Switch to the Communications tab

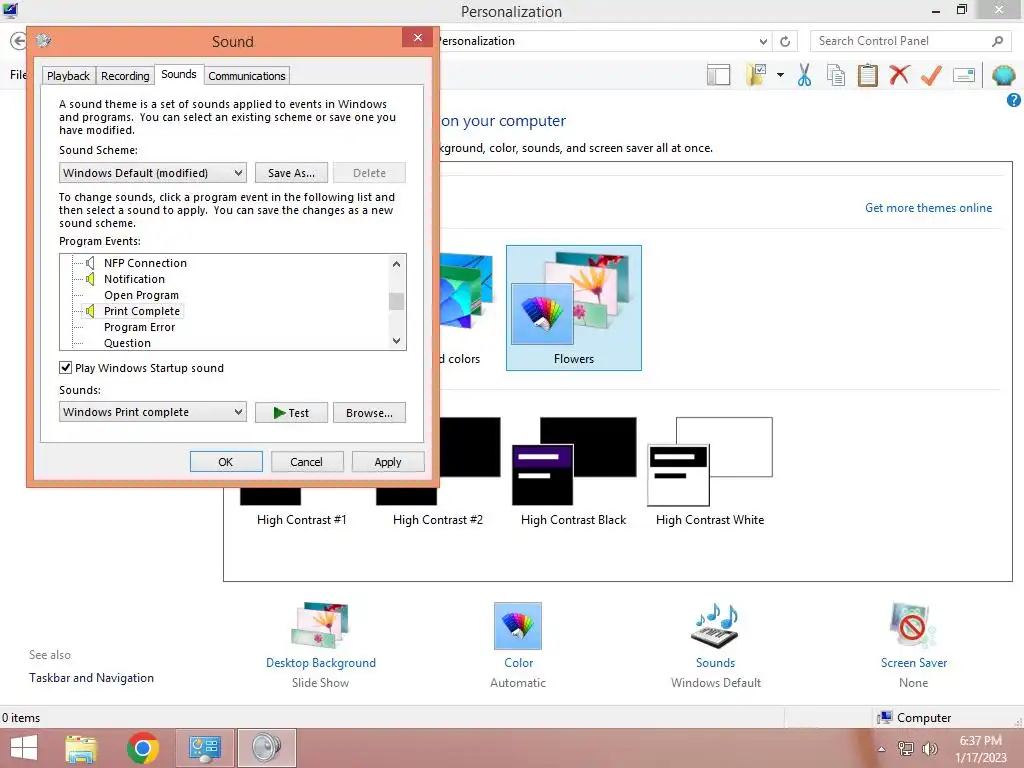[247, 76]
